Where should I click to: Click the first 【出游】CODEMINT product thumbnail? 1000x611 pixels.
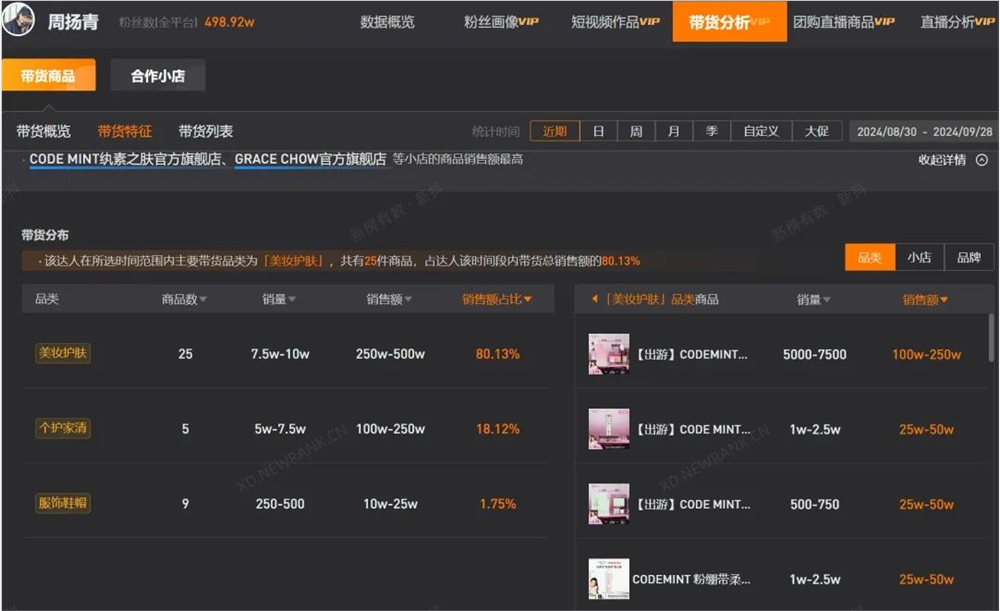click(609, 353)
